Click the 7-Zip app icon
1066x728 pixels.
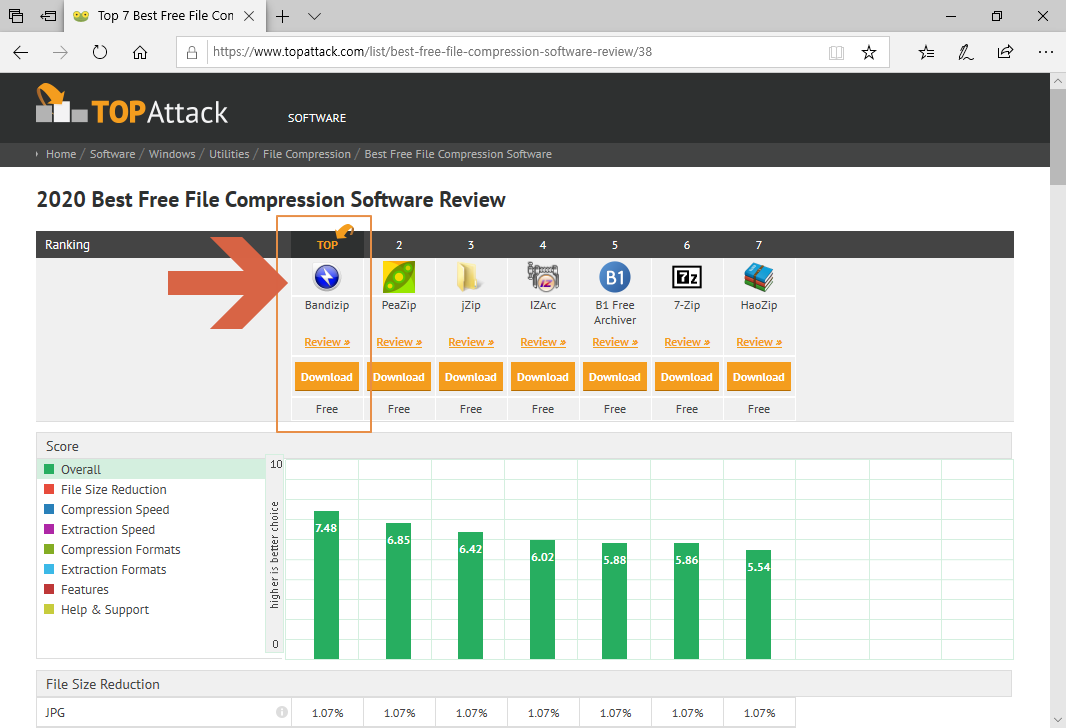[687, 277]
